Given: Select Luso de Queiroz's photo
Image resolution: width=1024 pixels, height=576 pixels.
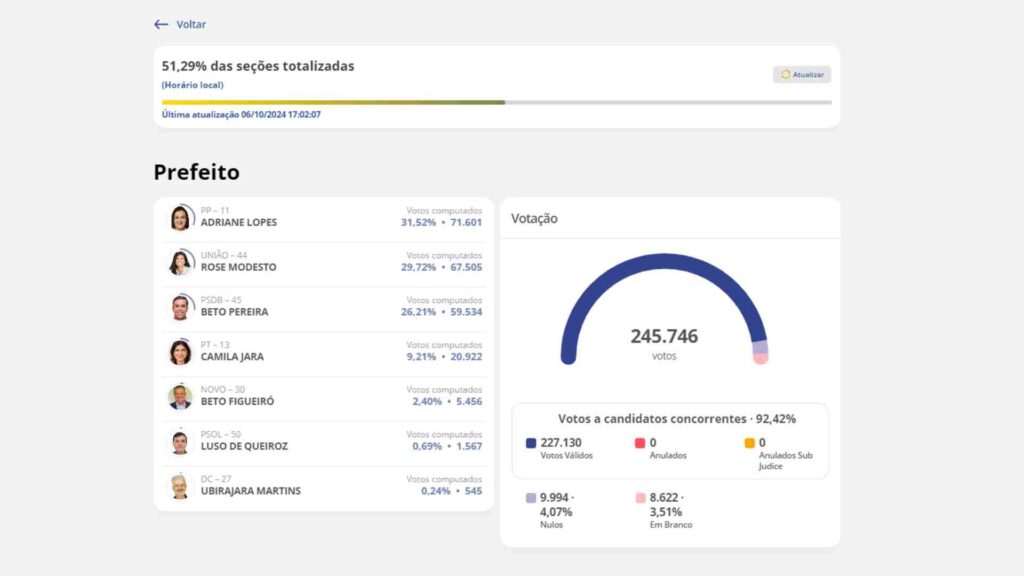Looking at the screenshot, I should (180, 442).
